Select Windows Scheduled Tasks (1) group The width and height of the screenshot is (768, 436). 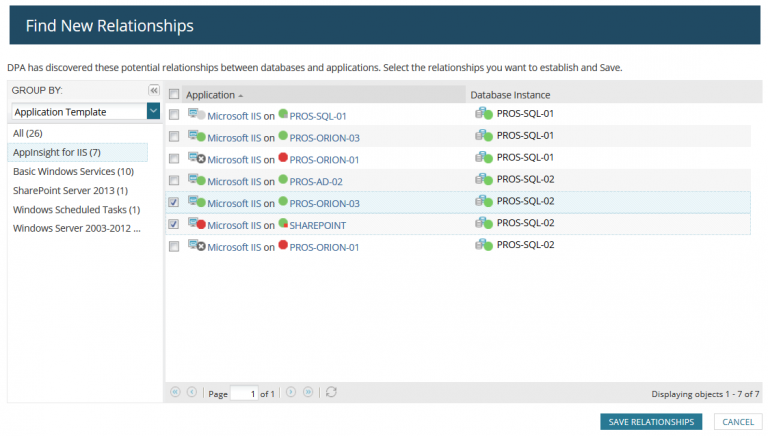76,210
